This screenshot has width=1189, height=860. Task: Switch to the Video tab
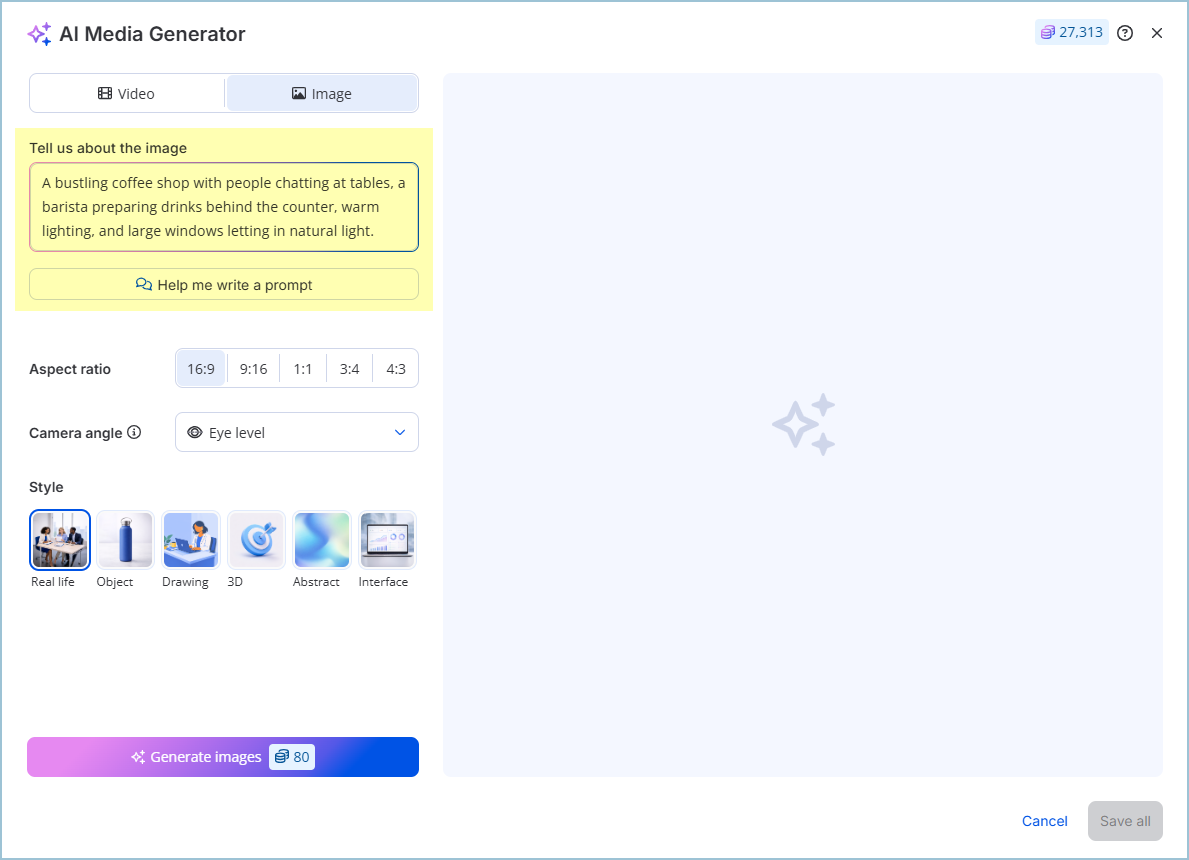[x=127, y=94]
